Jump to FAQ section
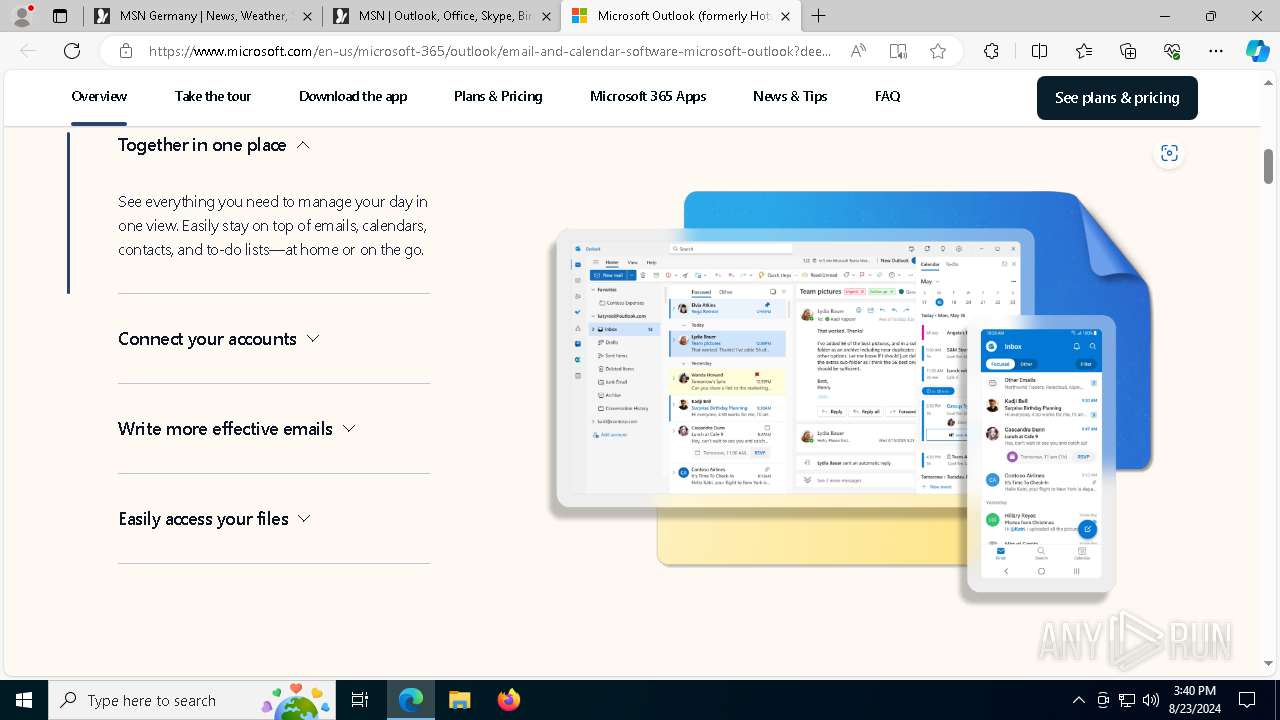This screenshot has width=1280, height=720. 887,96
